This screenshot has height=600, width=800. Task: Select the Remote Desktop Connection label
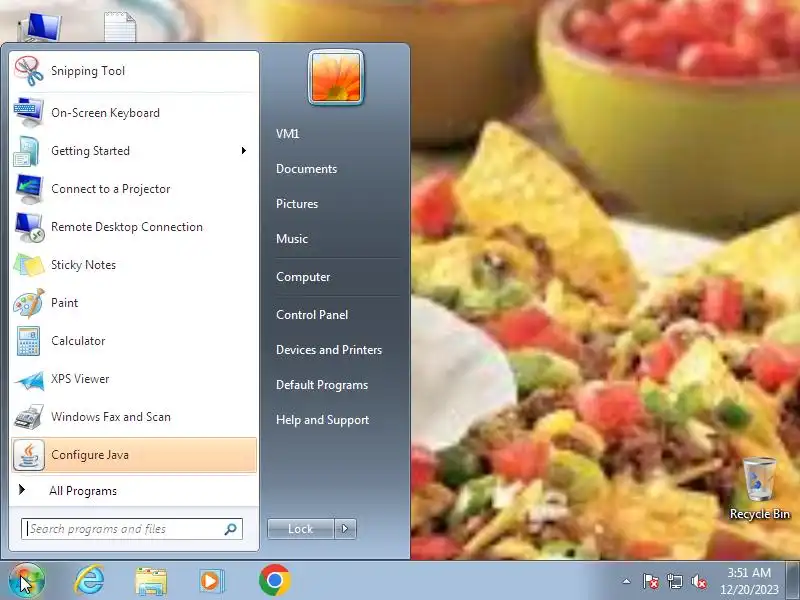pyautogui.click(x=127, y=227)
